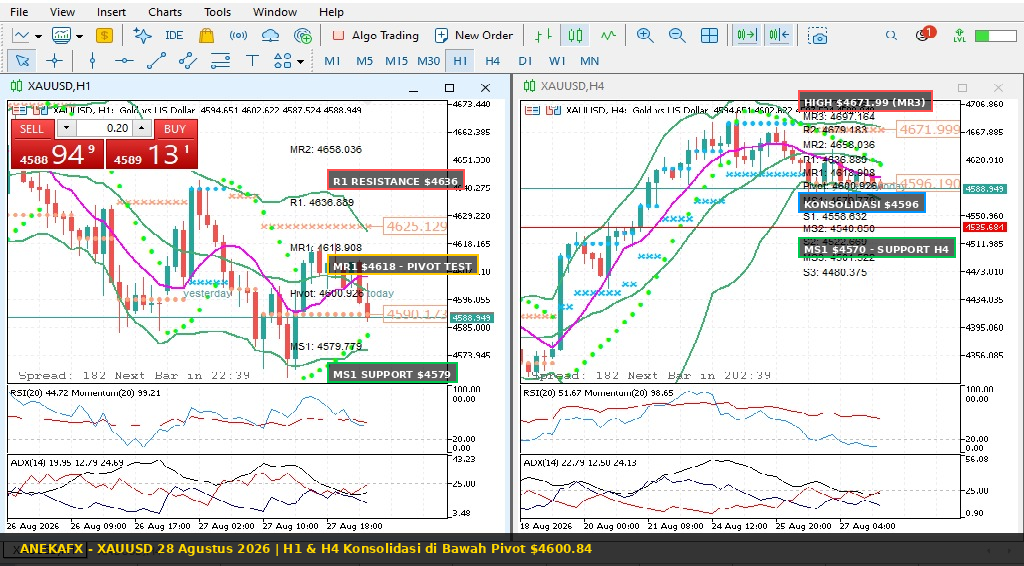The image size is (1024, 566).
Task: Zoom out on the chart
Action: tap(677, 35)
